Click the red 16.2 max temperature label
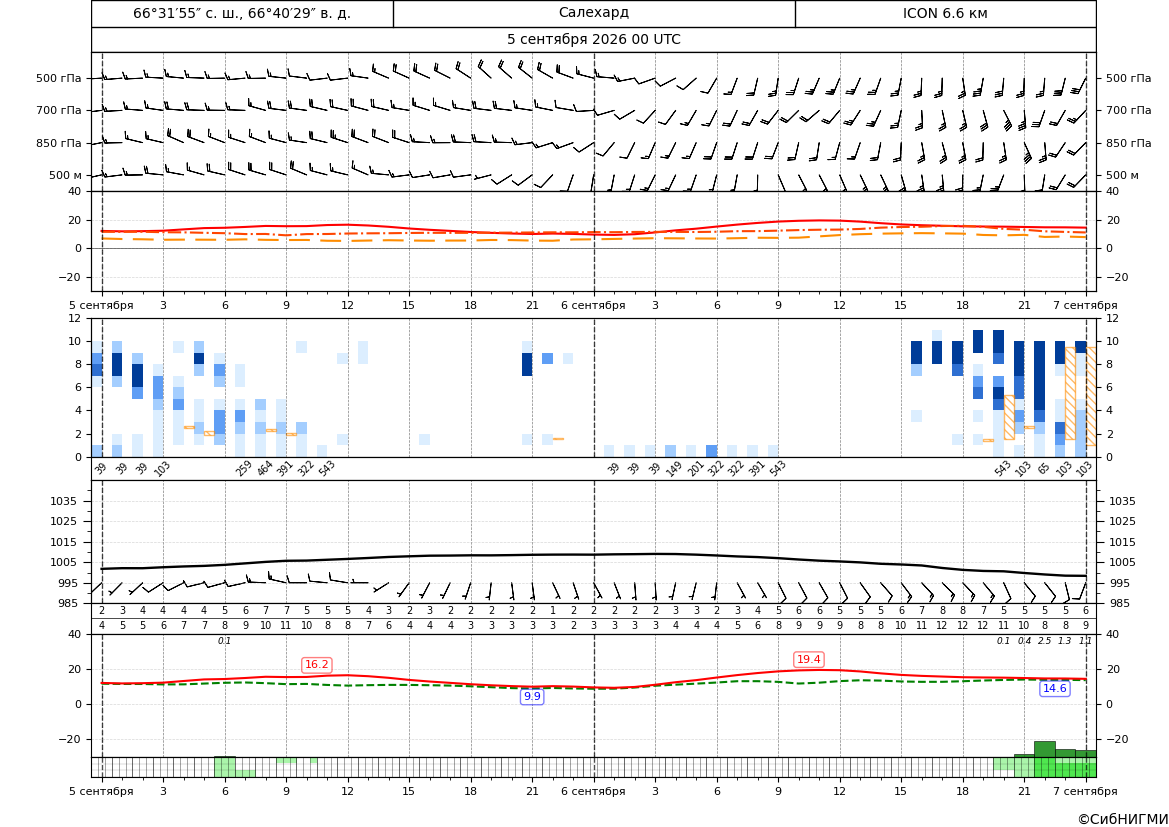This screenshot has width=1169, height=827. pos(317,664)
